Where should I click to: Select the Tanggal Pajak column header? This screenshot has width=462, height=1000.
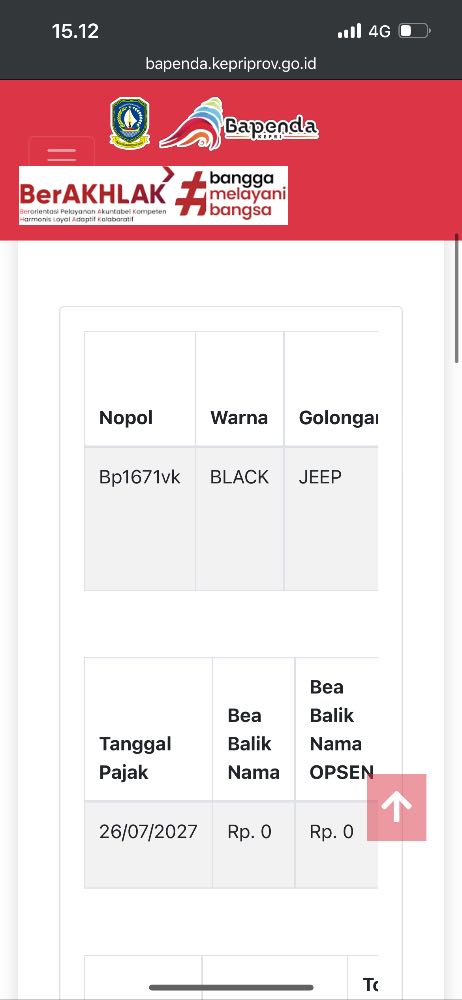(148, 729)
